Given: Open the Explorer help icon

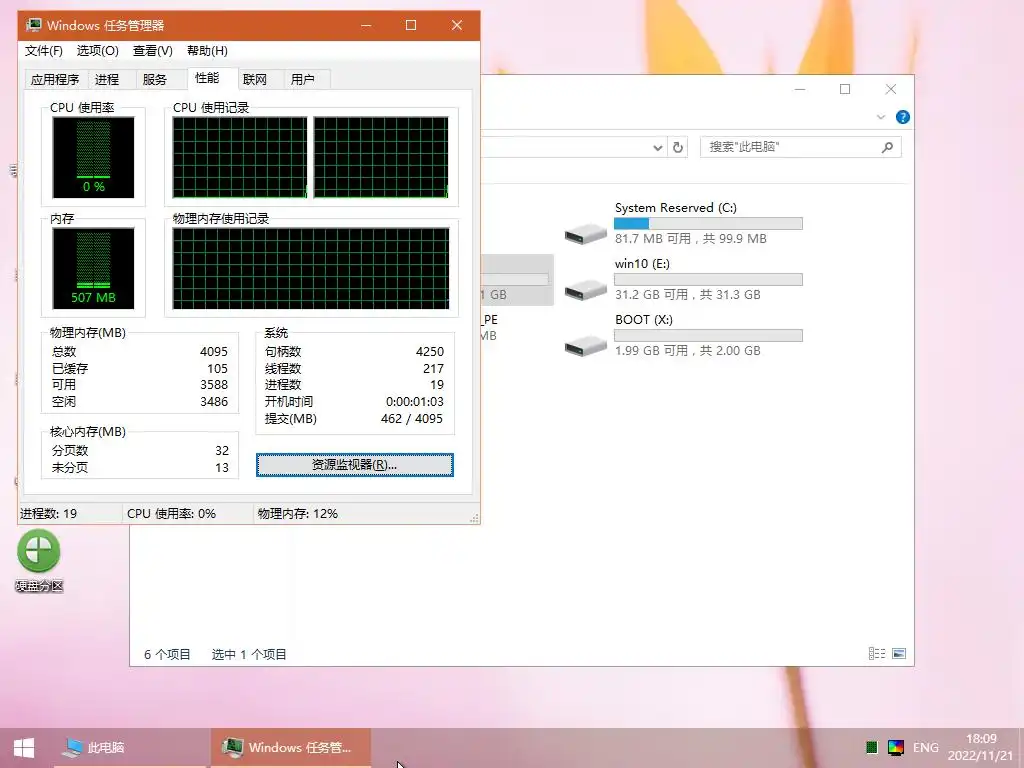Looking at the screenshot, I should 903,117.
